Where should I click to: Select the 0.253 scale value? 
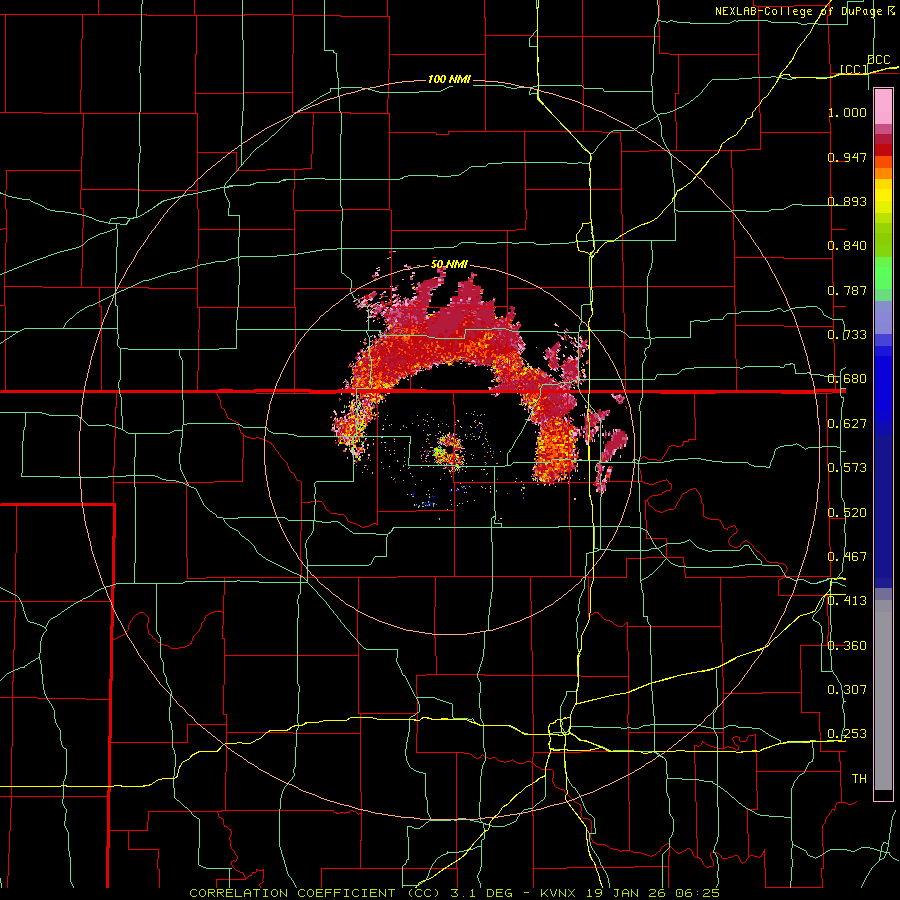coord(847,734)
